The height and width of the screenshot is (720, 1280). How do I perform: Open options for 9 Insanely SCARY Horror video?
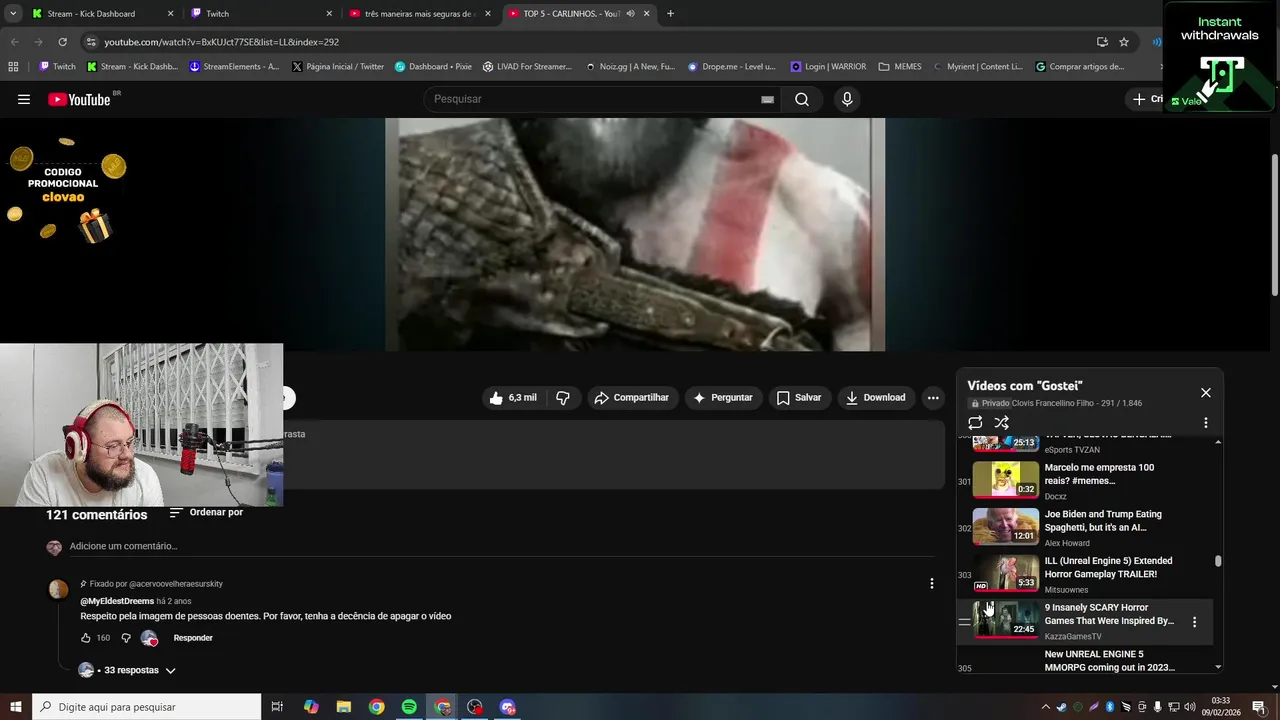[x=1194, y=622]
